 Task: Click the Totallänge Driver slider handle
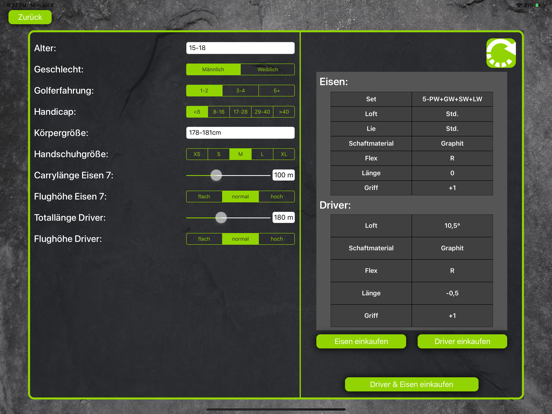(x=221, y=217)
